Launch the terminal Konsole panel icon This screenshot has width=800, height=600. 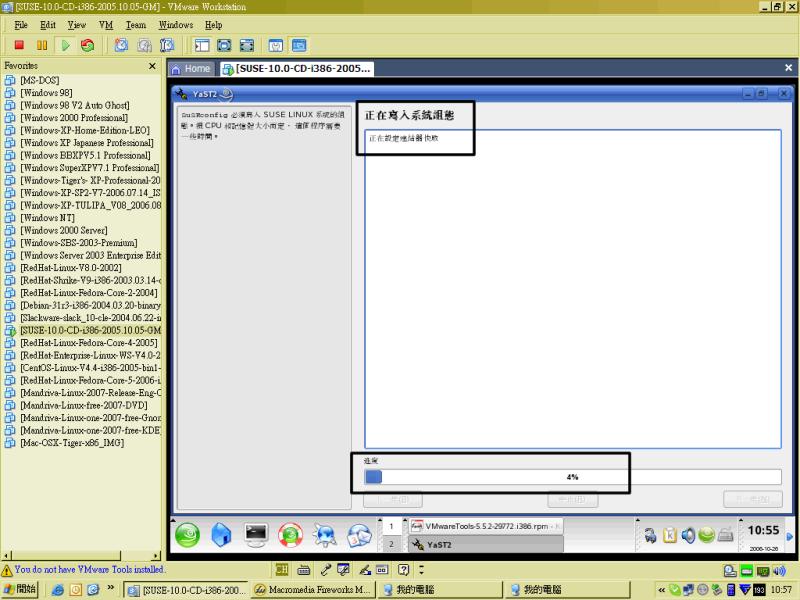256,535
